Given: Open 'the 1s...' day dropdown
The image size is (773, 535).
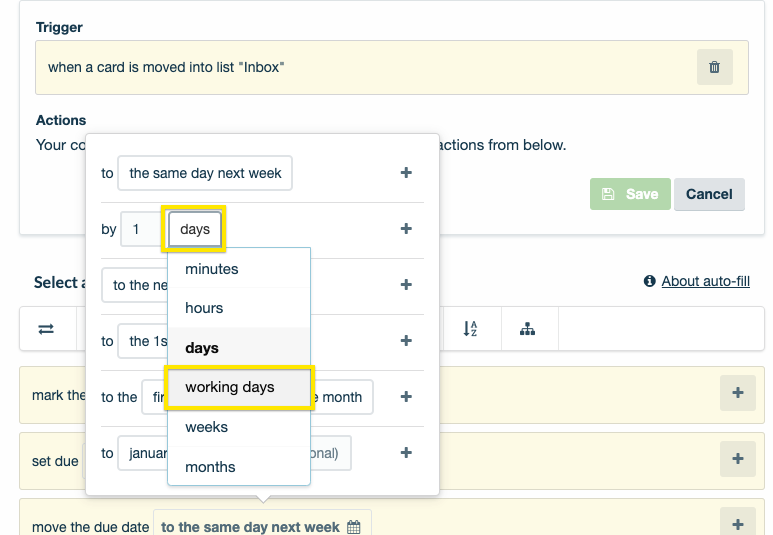Looking at the screenshot, I should pyautogui.click(x=143, y=341).
